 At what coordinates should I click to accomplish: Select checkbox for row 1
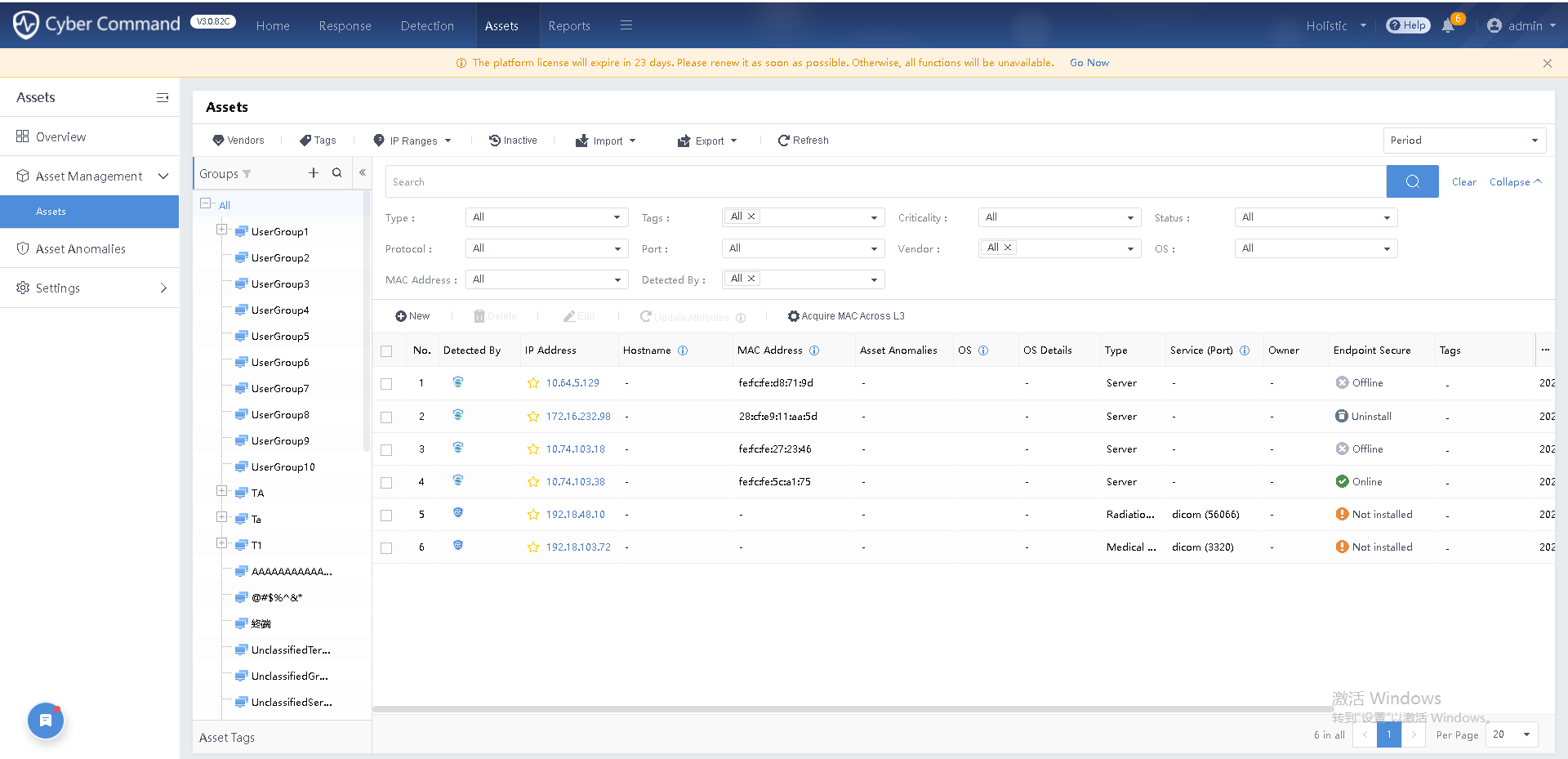pyautogui.click(x=386, y=384)
